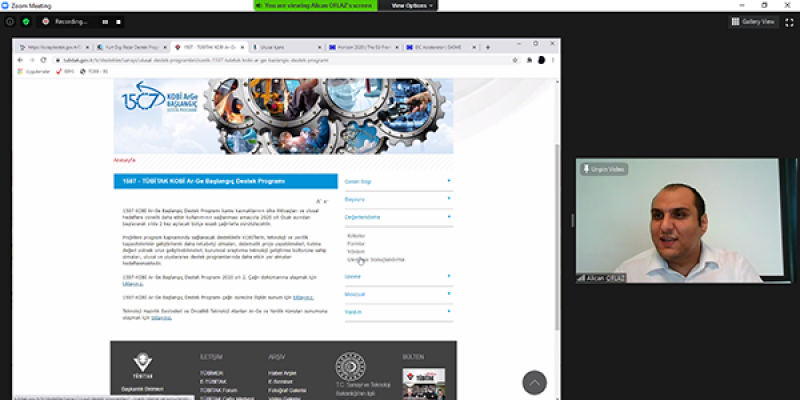Open the Uygulamalar apps bookmark
The image size is (800, 400).
click(34, 71)
